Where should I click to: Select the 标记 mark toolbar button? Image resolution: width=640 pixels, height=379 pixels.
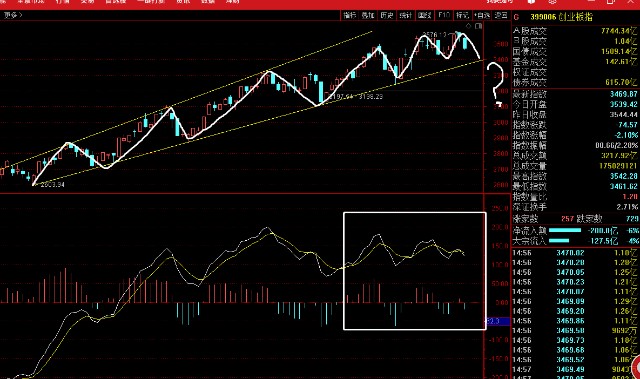pos(463,15)
